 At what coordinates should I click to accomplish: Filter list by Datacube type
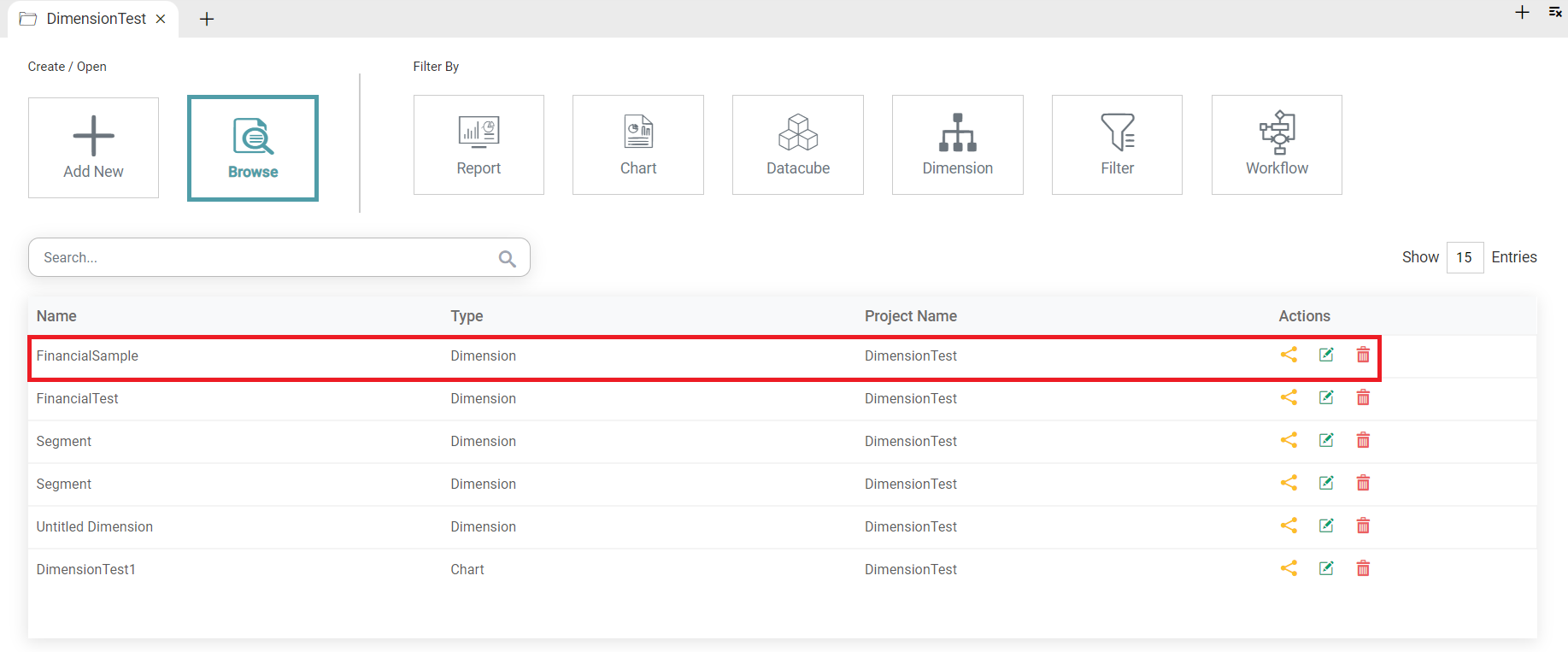[x=797, y=144]
